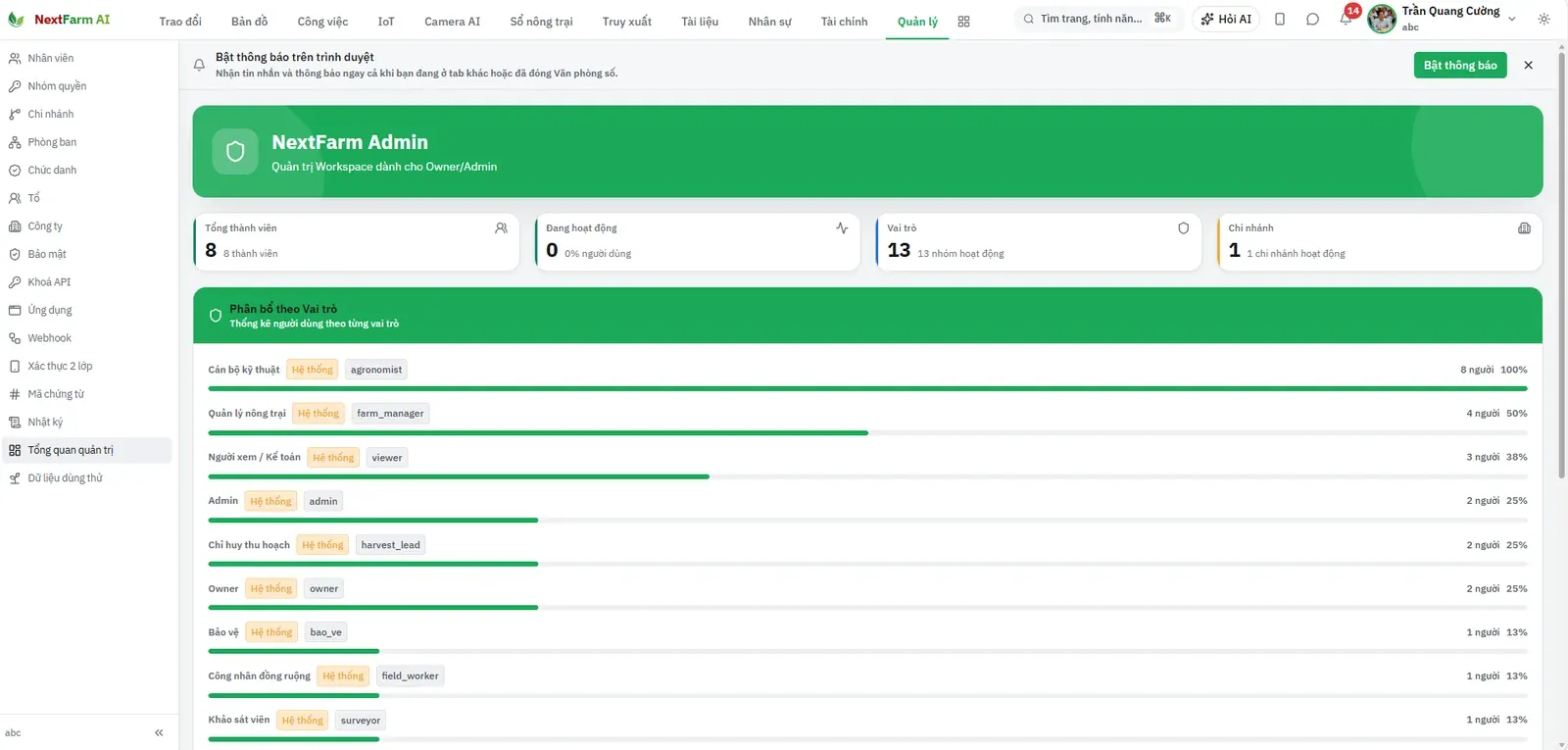This screenshot has height=750, width=1568.
Task: Click the Nhóm quyền key icon in the sidebar
Action: [15, 86]
